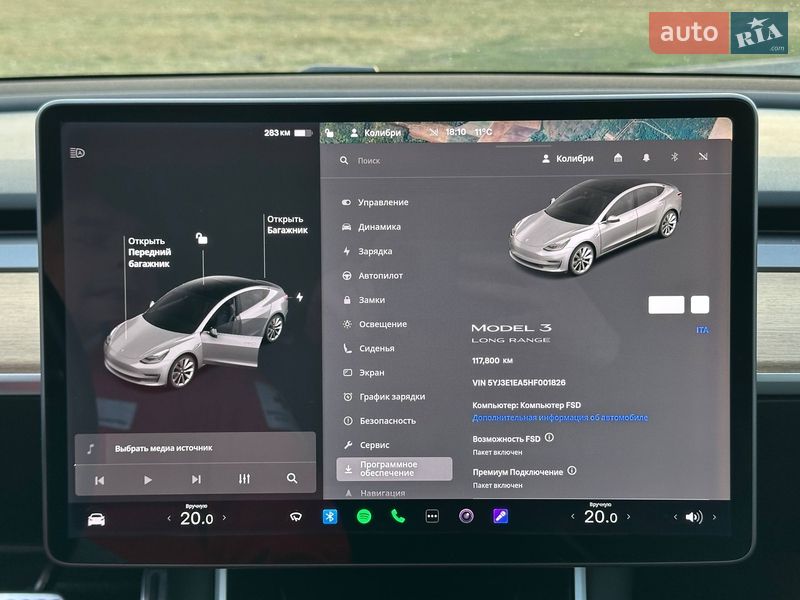Decrease driver temperature with left arrow

click(x=169, y=518)
